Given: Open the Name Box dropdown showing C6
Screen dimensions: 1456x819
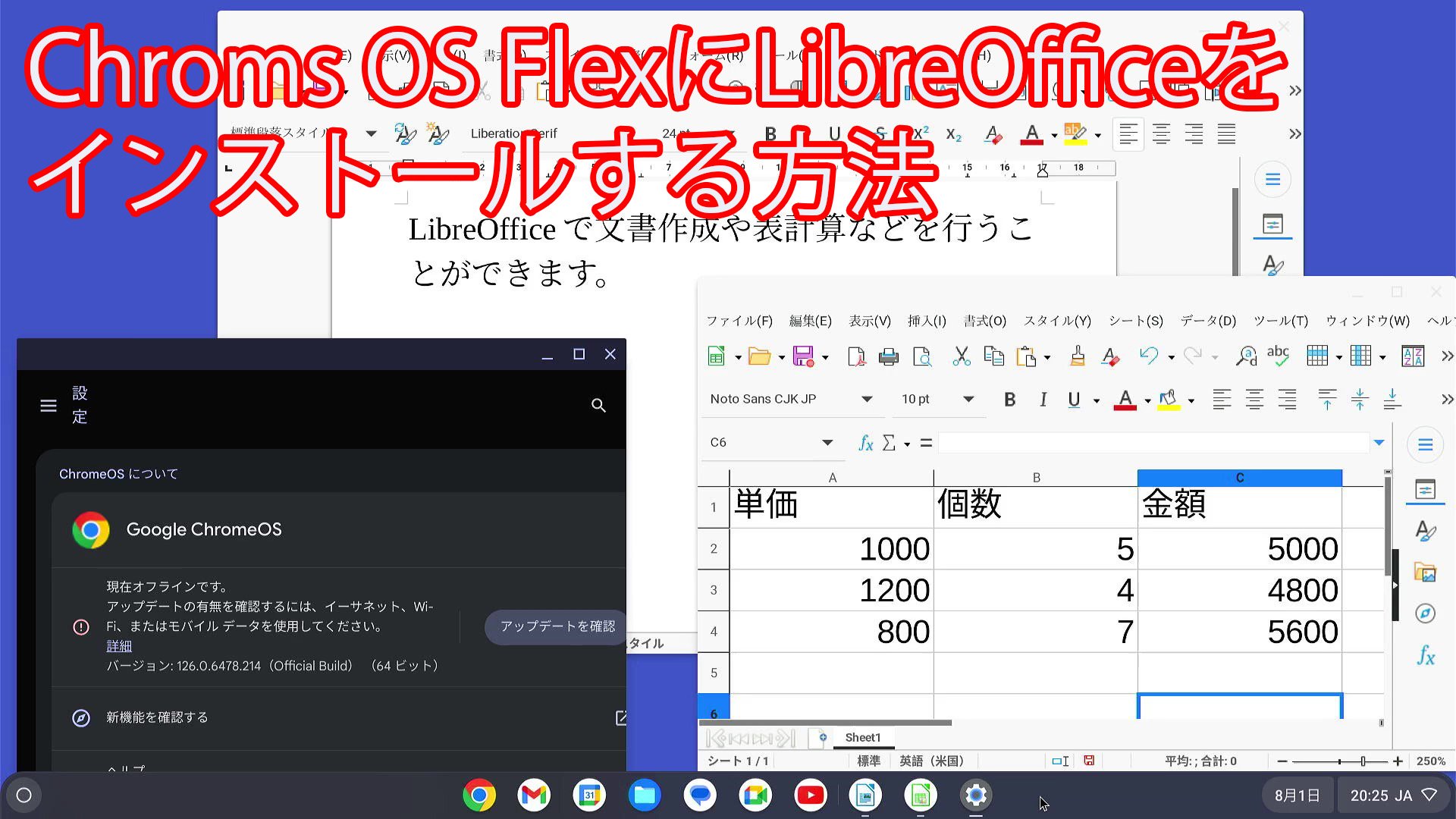Looking at the screenshot, I should click(x=827, y=443).
